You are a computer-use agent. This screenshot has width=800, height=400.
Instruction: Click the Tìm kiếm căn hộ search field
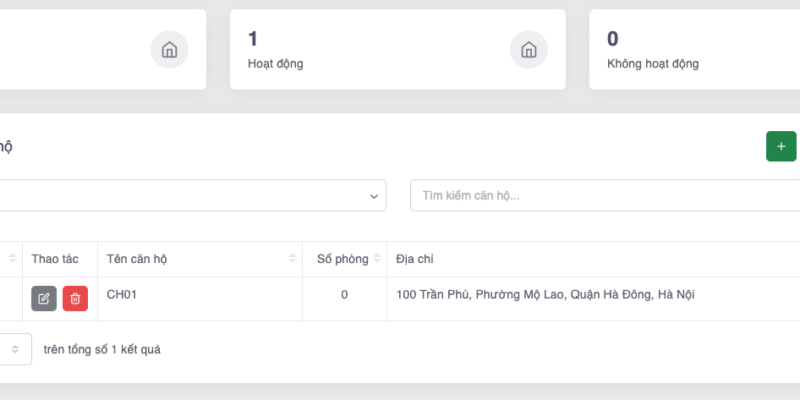click(600, 195)
